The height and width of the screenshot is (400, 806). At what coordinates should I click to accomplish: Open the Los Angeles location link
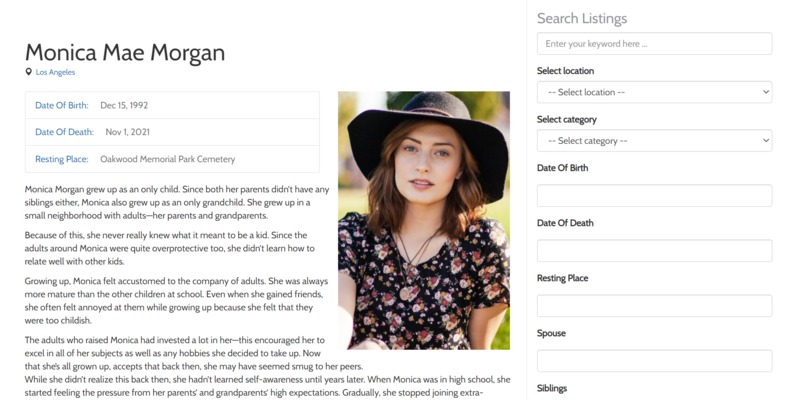click(x=56, y=72)
